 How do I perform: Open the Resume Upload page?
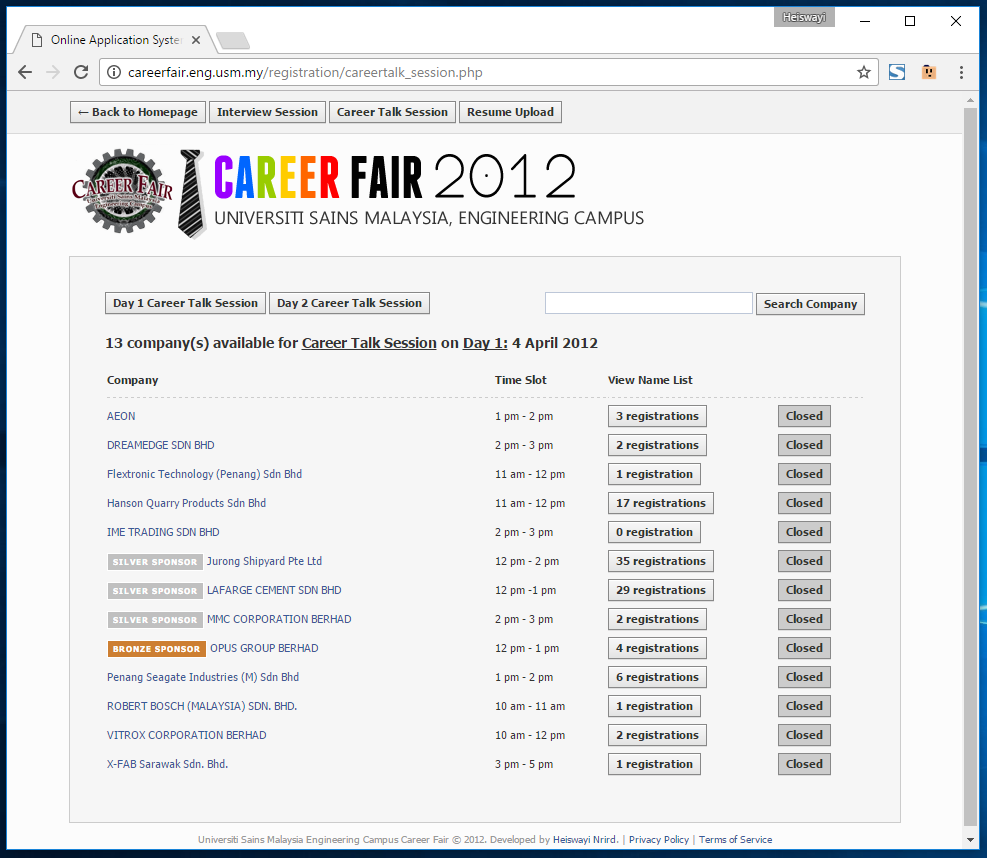click(x=510, y=112)
